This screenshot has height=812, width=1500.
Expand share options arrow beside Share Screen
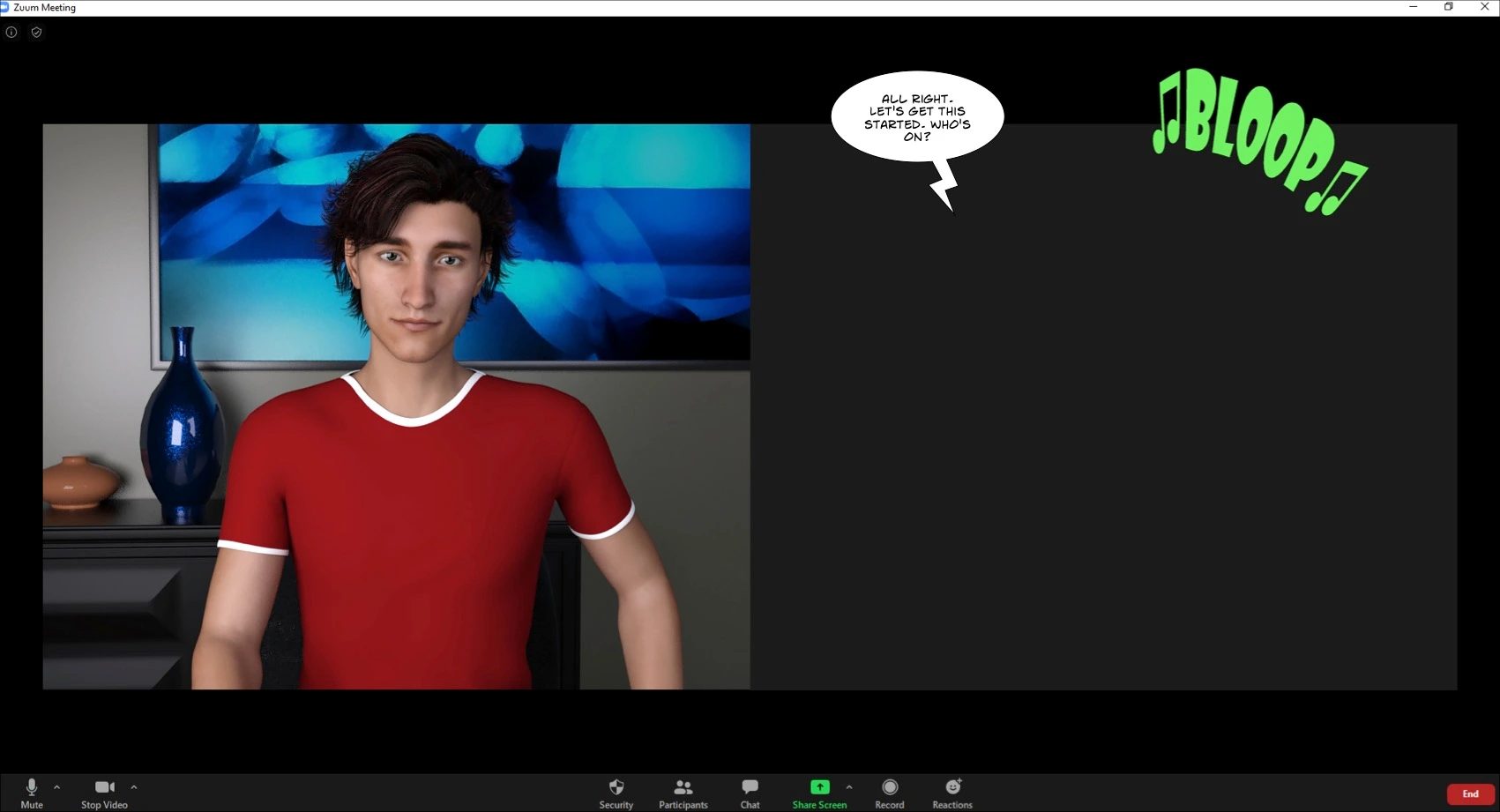[x=849, y=787]
